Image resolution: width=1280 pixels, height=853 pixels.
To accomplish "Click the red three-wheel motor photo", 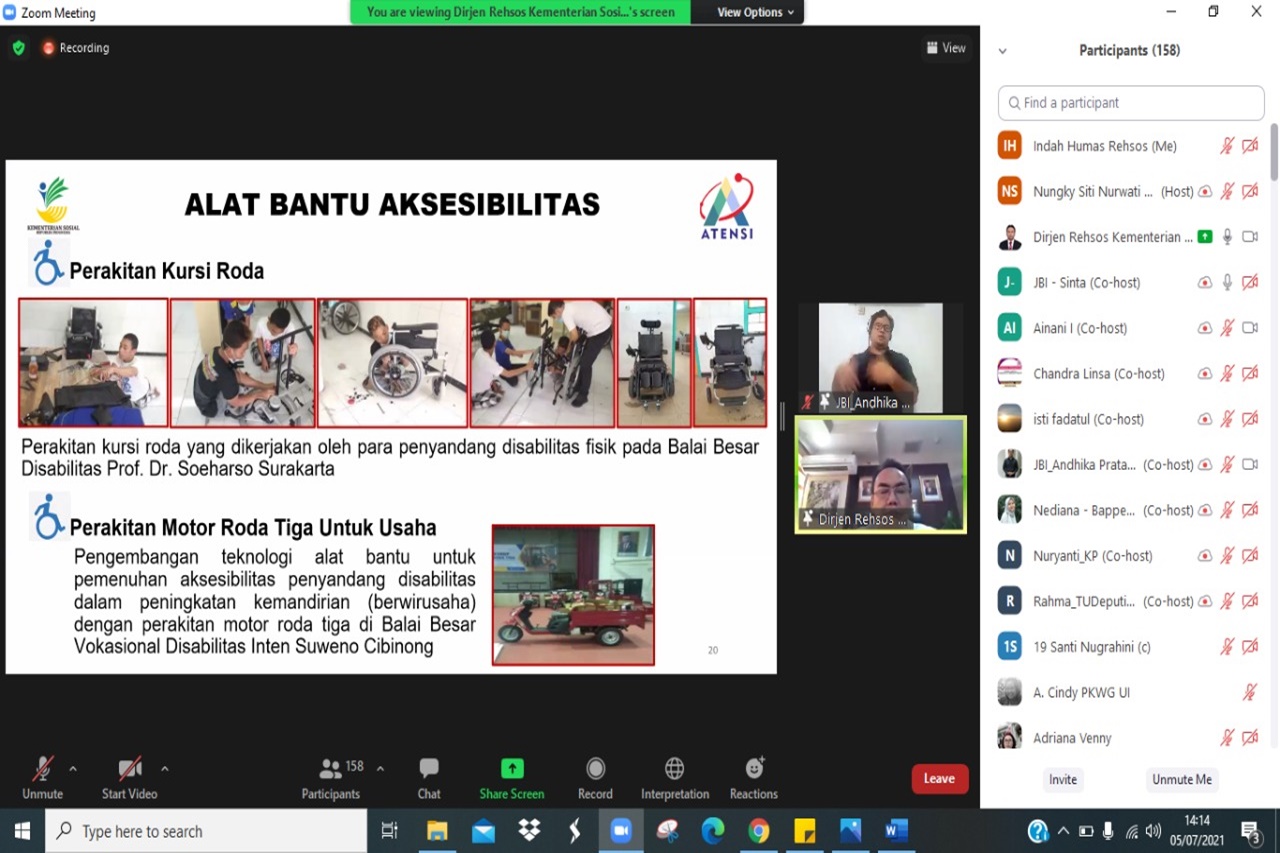I will [573, 595].
